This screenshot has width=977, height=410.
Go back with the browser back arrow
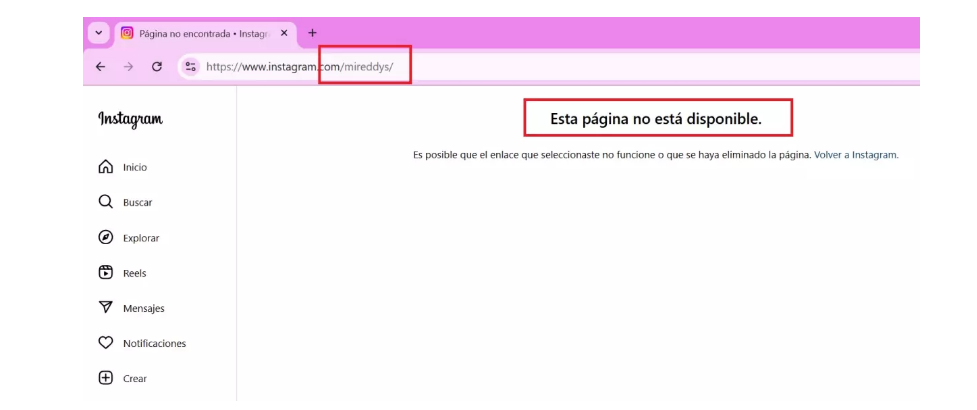pos(100,67)
